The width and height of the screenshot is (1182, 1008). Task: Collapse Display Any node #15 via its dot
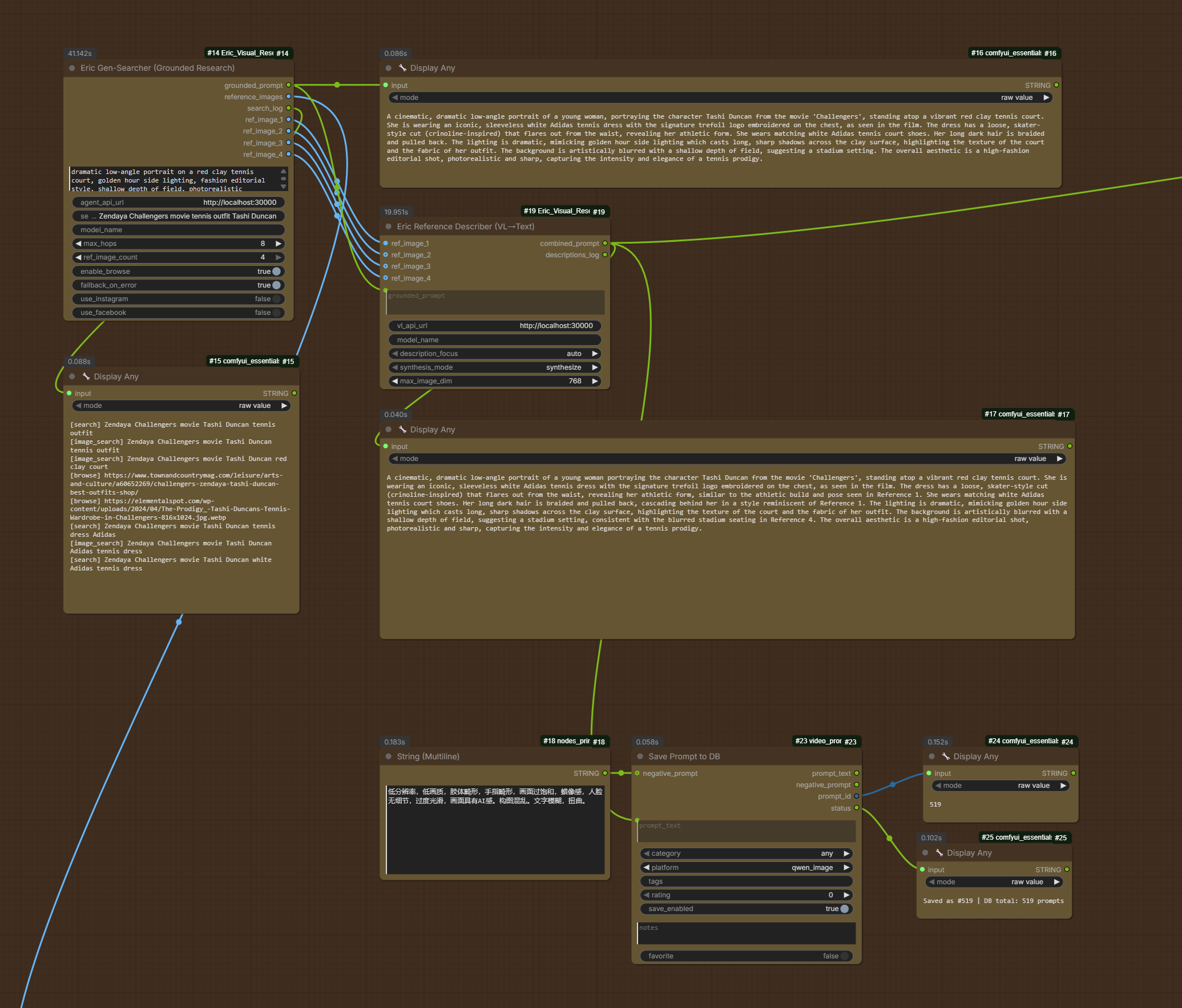point(72,377)
